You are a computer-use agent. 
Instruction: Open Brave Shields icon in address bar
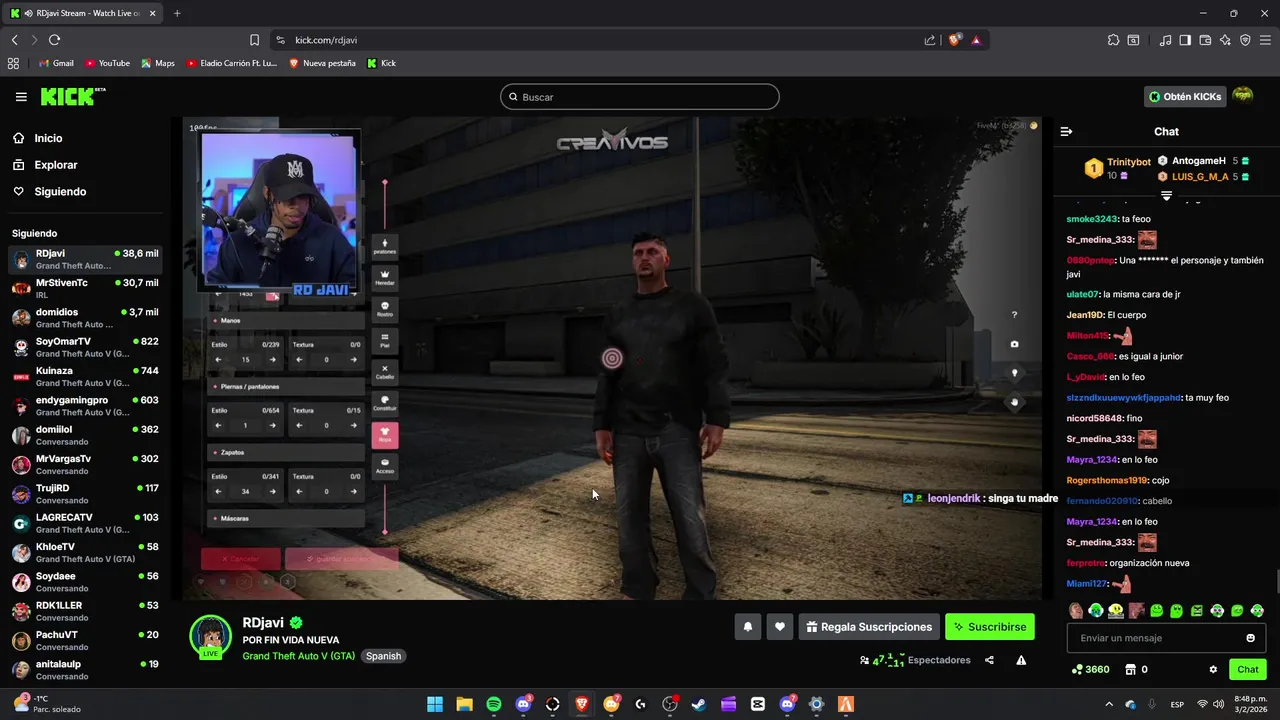[x=955, y=40]
